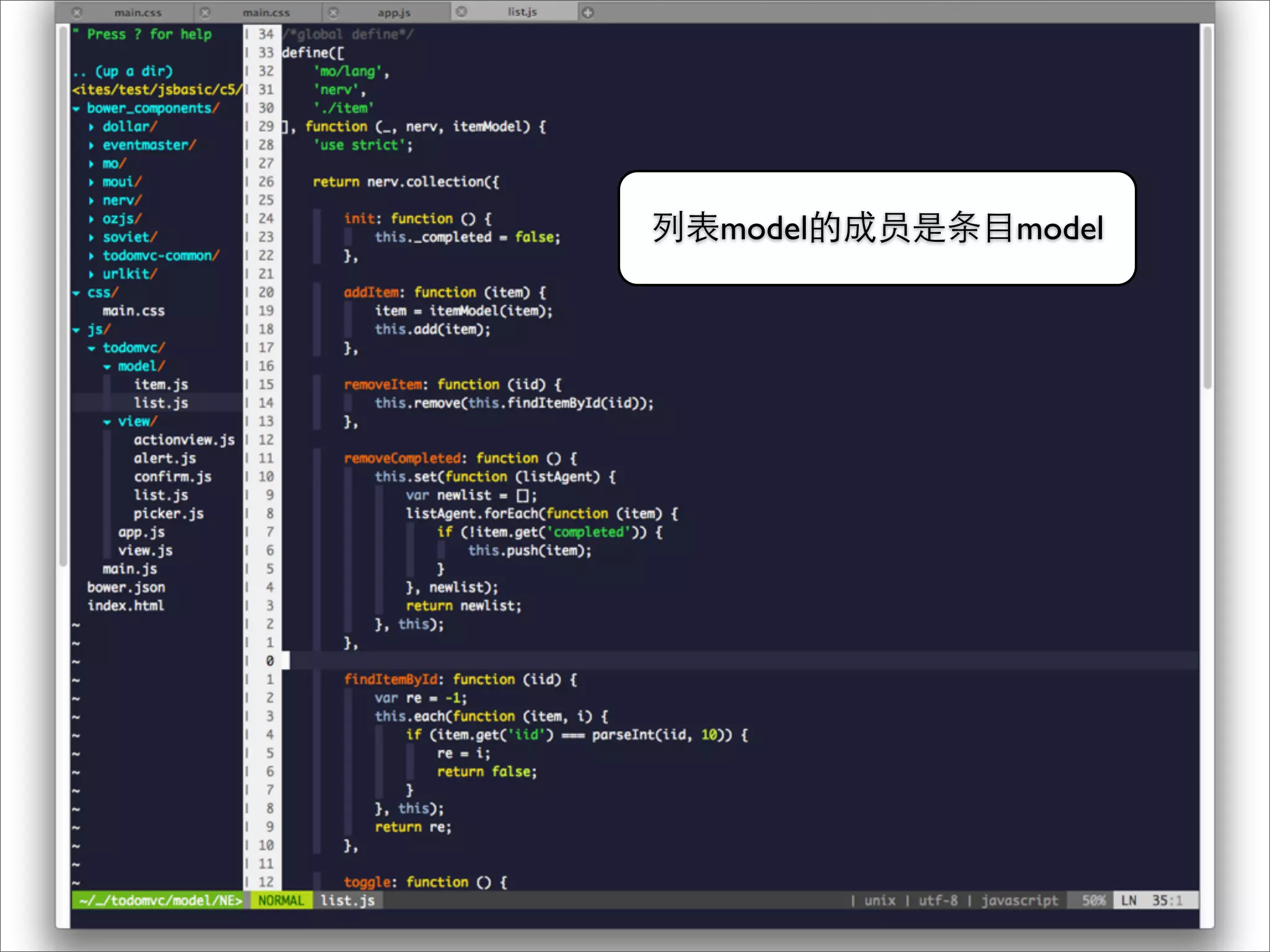Open item.js under model folder
Viewport: 1270px width, 952px height.
pyautogui.click(x=161, y=385)
